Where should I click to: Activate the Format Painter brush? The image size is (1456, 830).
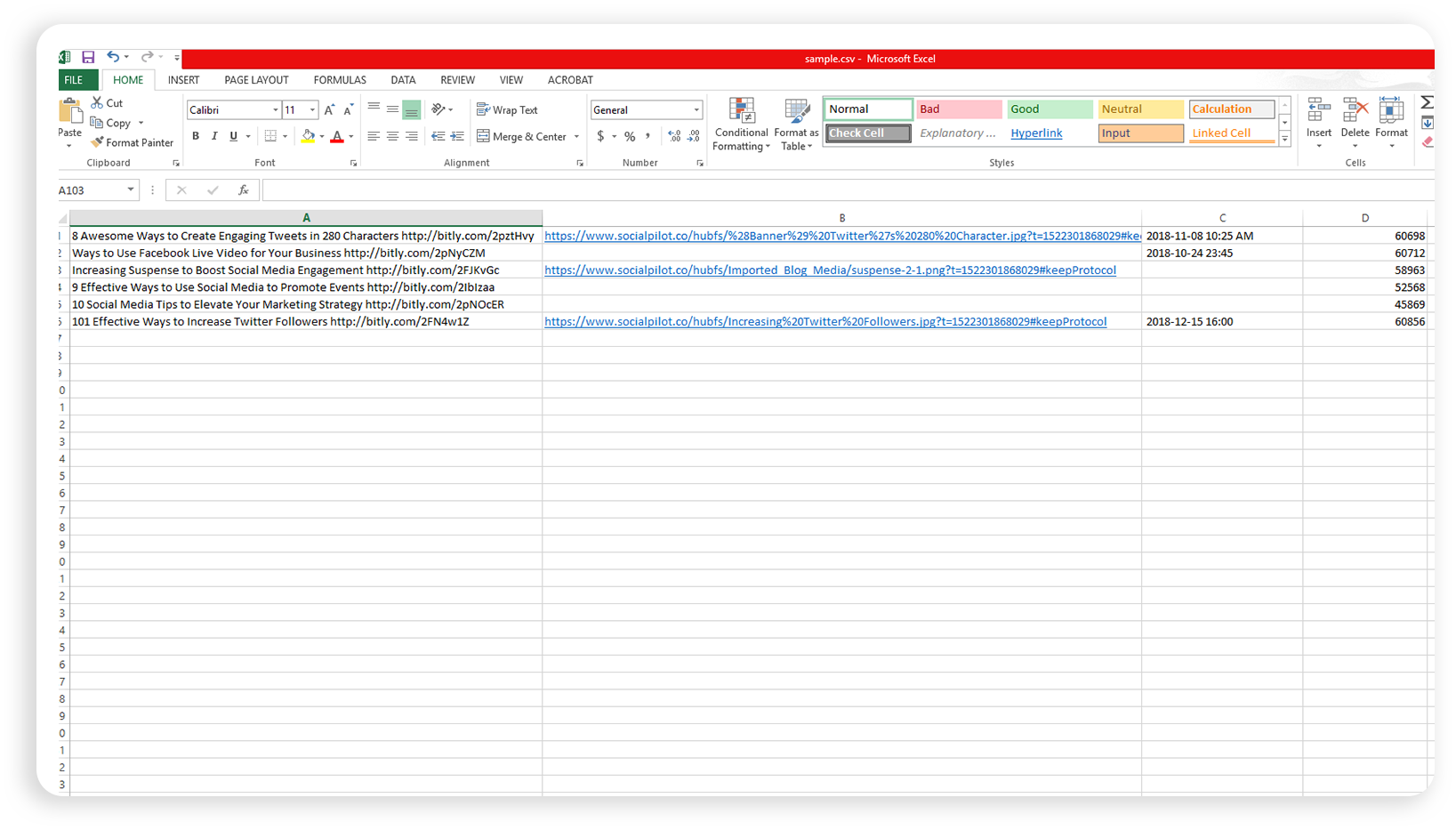(x=97, y=142)
